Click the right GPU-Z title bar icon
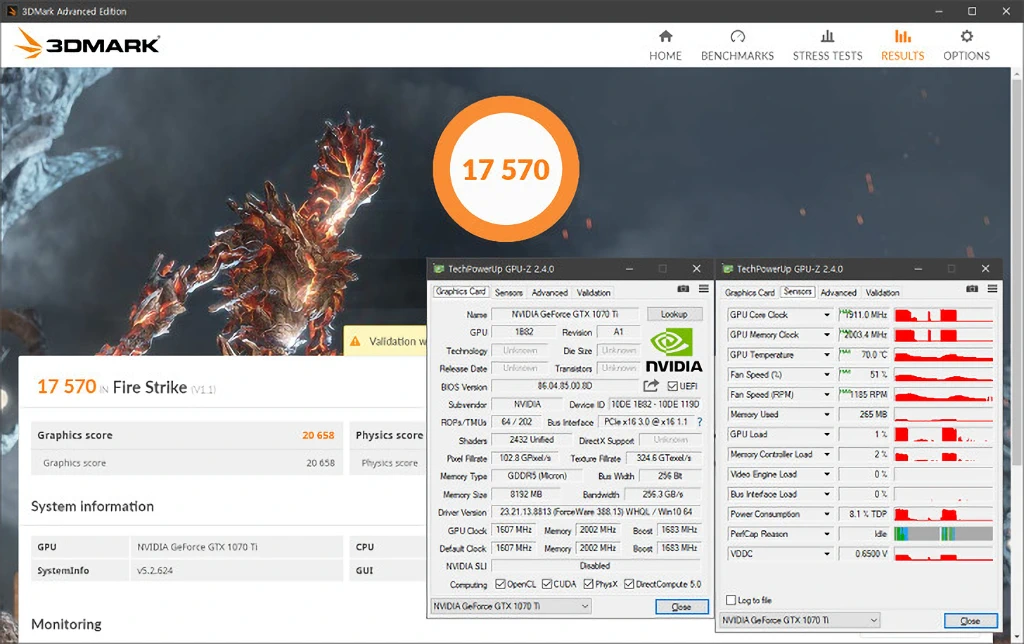Viewport: 1024px width, 644px height. click(x=728, y=268)
